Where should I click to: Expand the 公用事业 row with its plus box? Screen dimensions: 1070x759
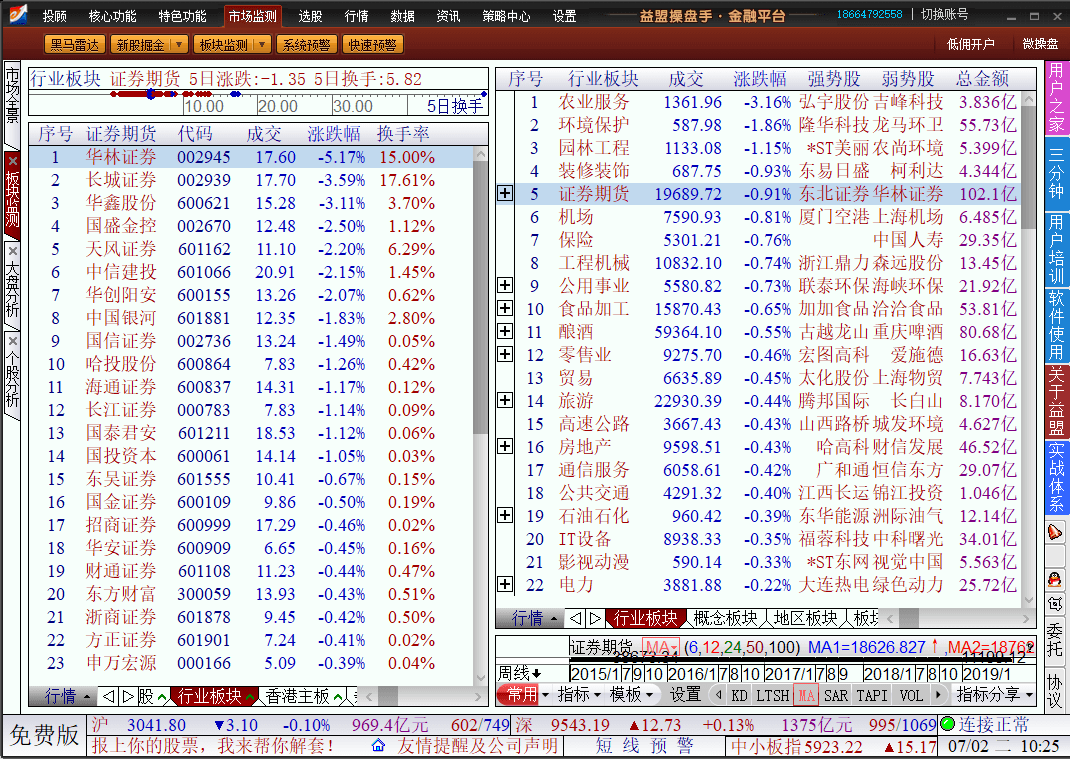(505, 285)
